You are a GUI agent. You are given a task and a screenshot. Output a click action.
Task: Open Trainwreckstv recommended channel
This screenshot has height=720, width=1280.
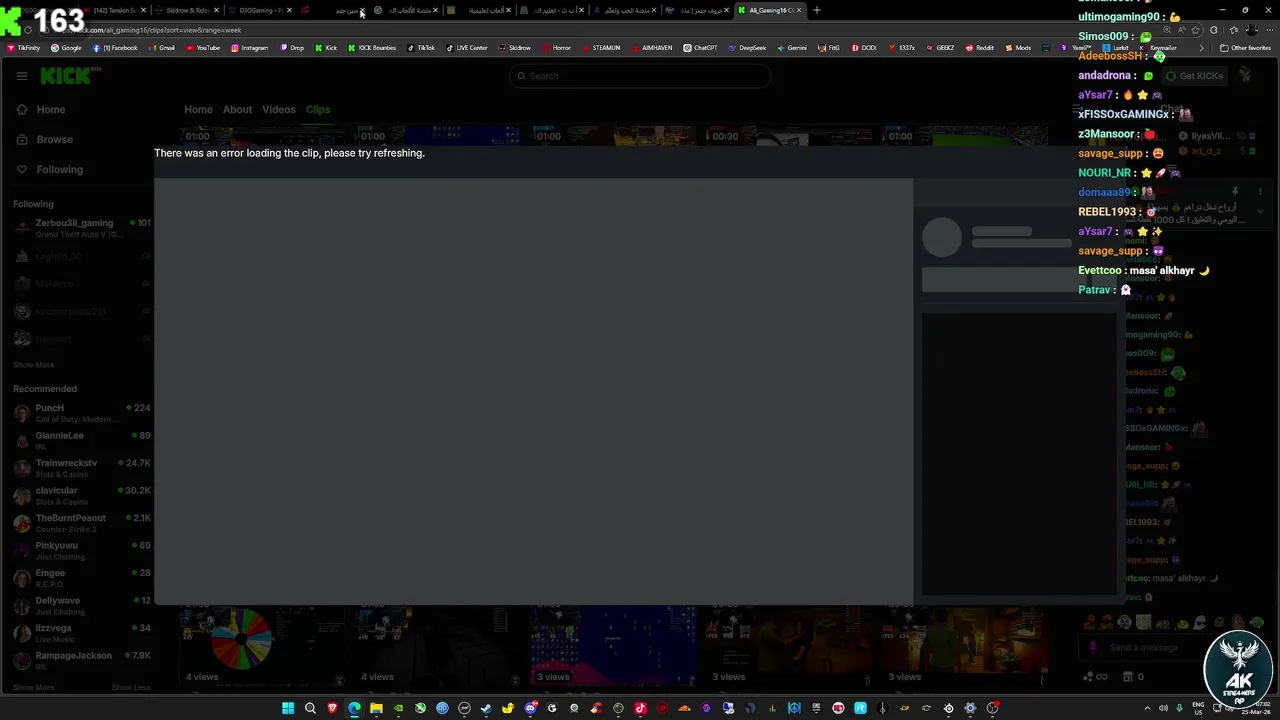click(x=80, y=468)
